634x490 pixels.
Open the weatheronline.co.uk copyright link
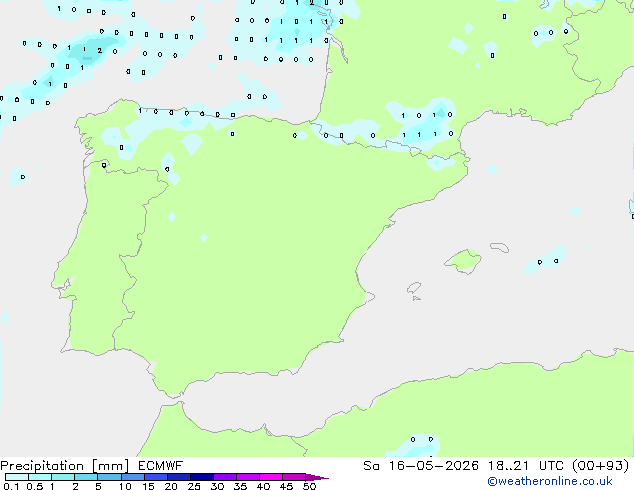[550, 481]
